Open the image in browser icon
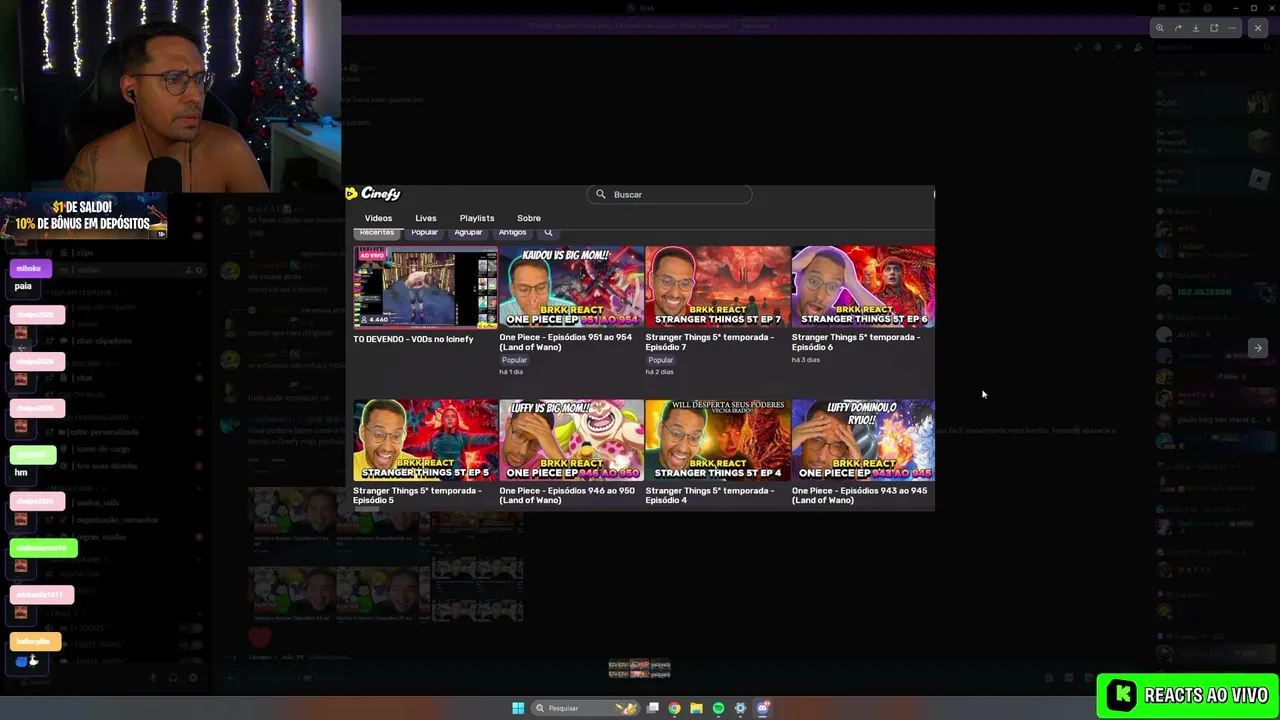Viewport: 1280px width, 720px height. pyautogui.click(x=1214, y=28)
